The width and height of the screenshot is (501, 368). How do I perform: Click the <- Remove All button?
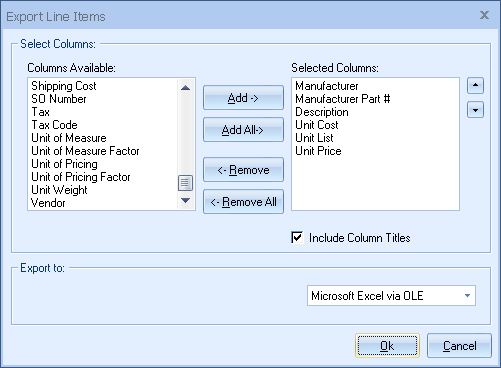click(243, 202)
